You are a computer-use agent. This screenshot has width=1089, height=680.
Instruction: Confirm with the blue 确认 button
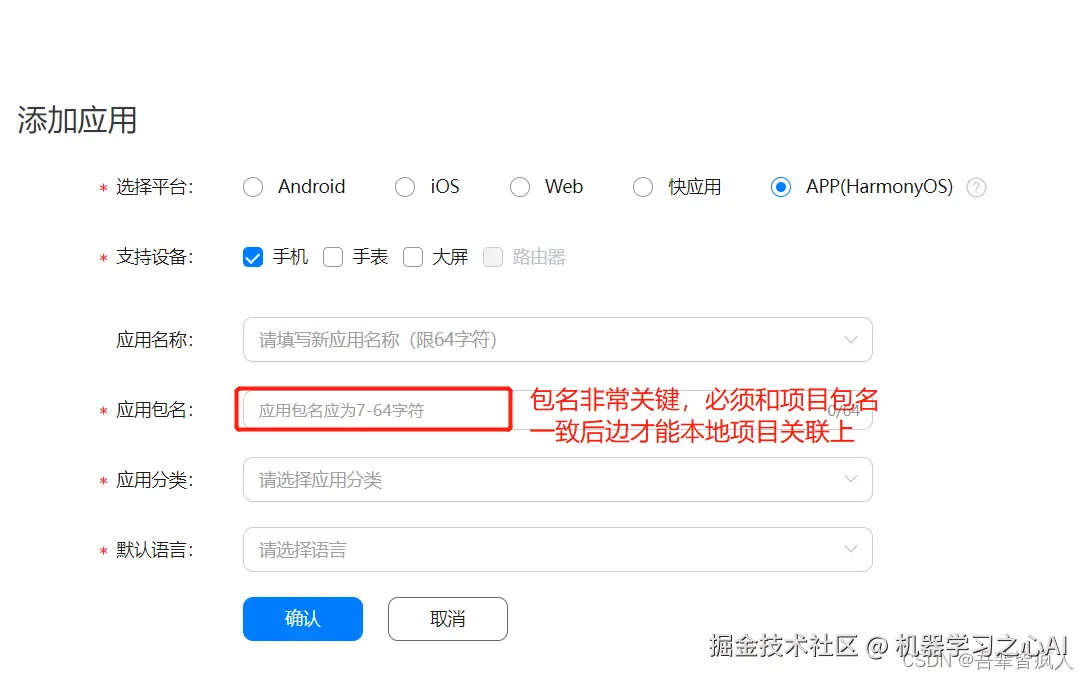coord(303,619)
